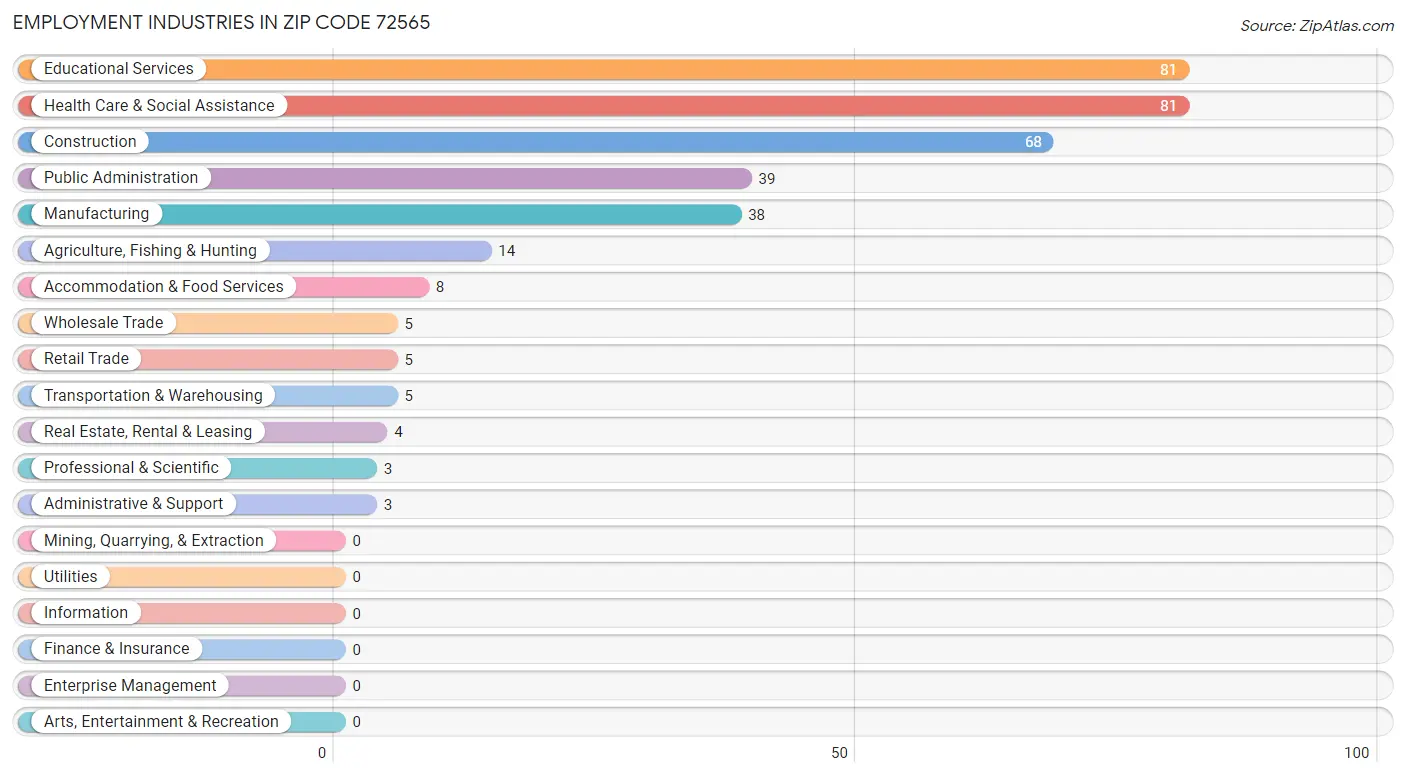The height and width of the screenshot is (777, 1406).
Task: Click Accommodation & Food Services label
Action: pos(164,286)
